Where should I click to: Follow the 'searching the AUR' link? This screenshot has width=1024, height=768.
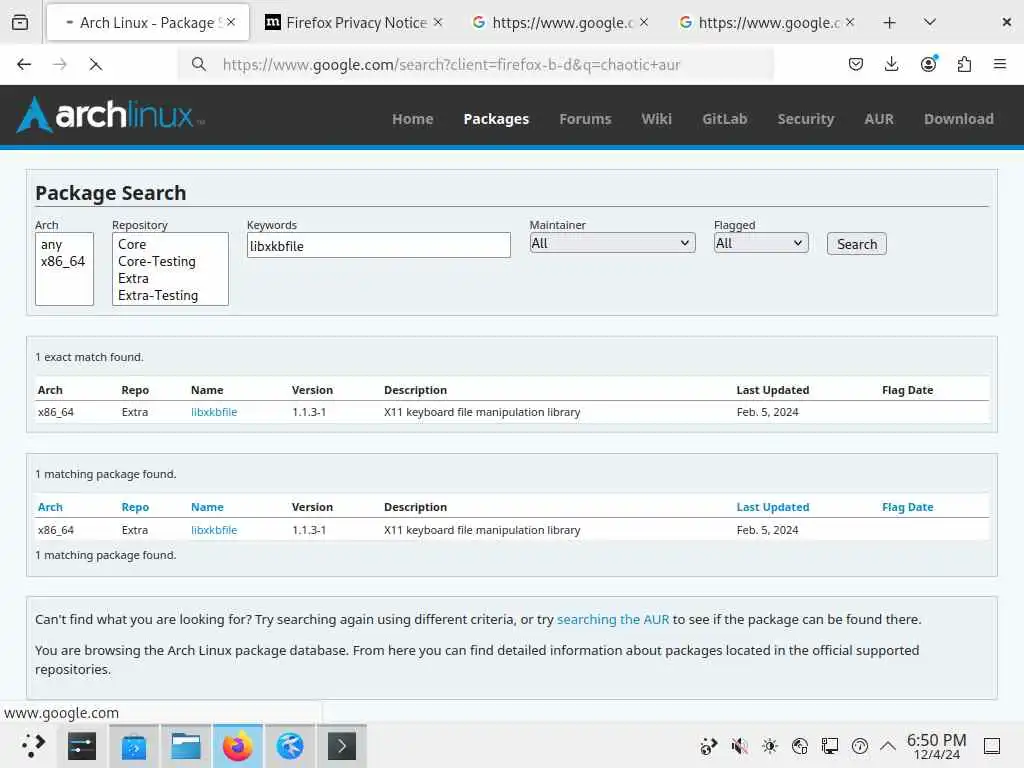pos(613,619)
